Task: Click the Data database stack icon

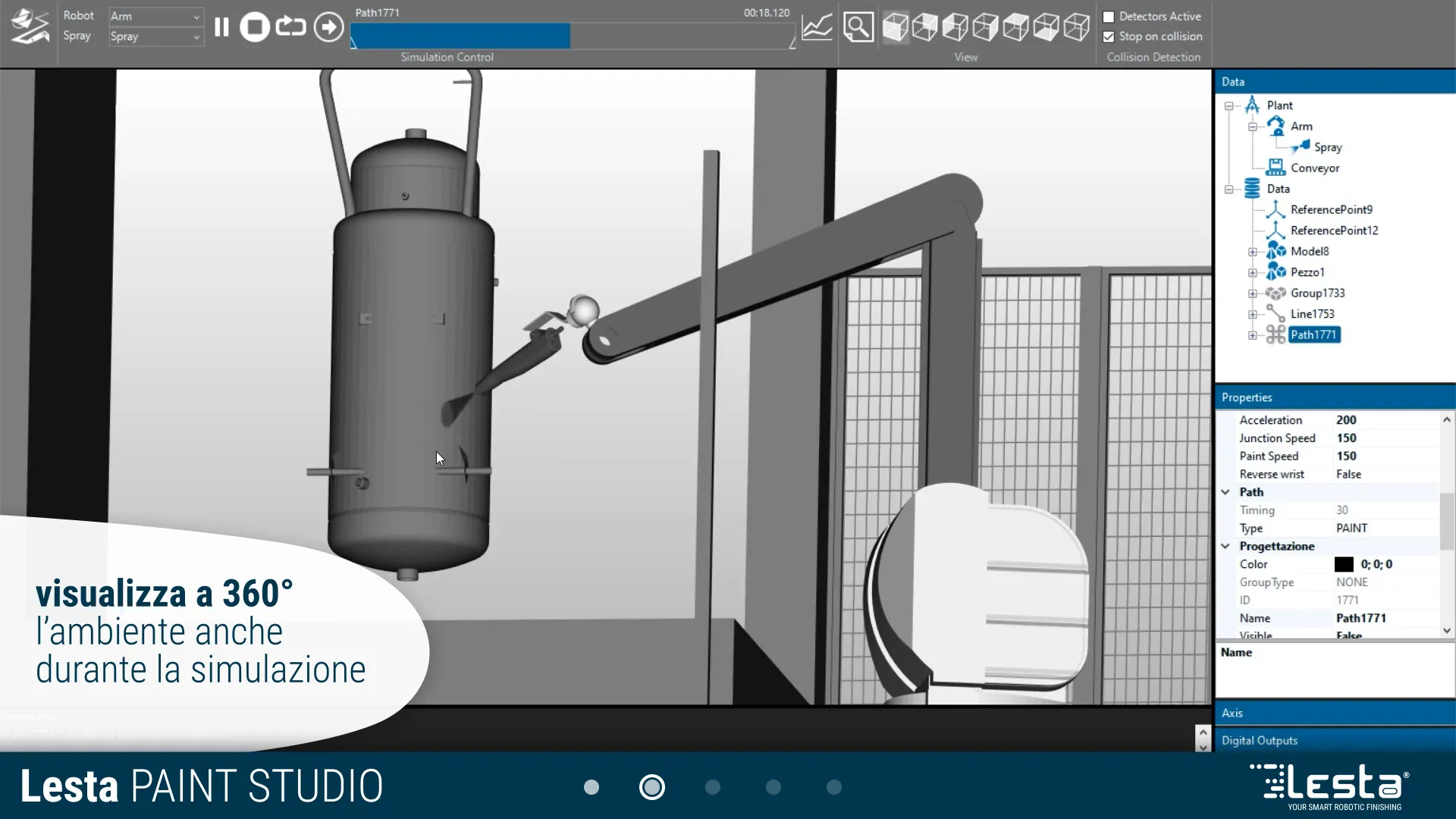Action: (1252, 188)
